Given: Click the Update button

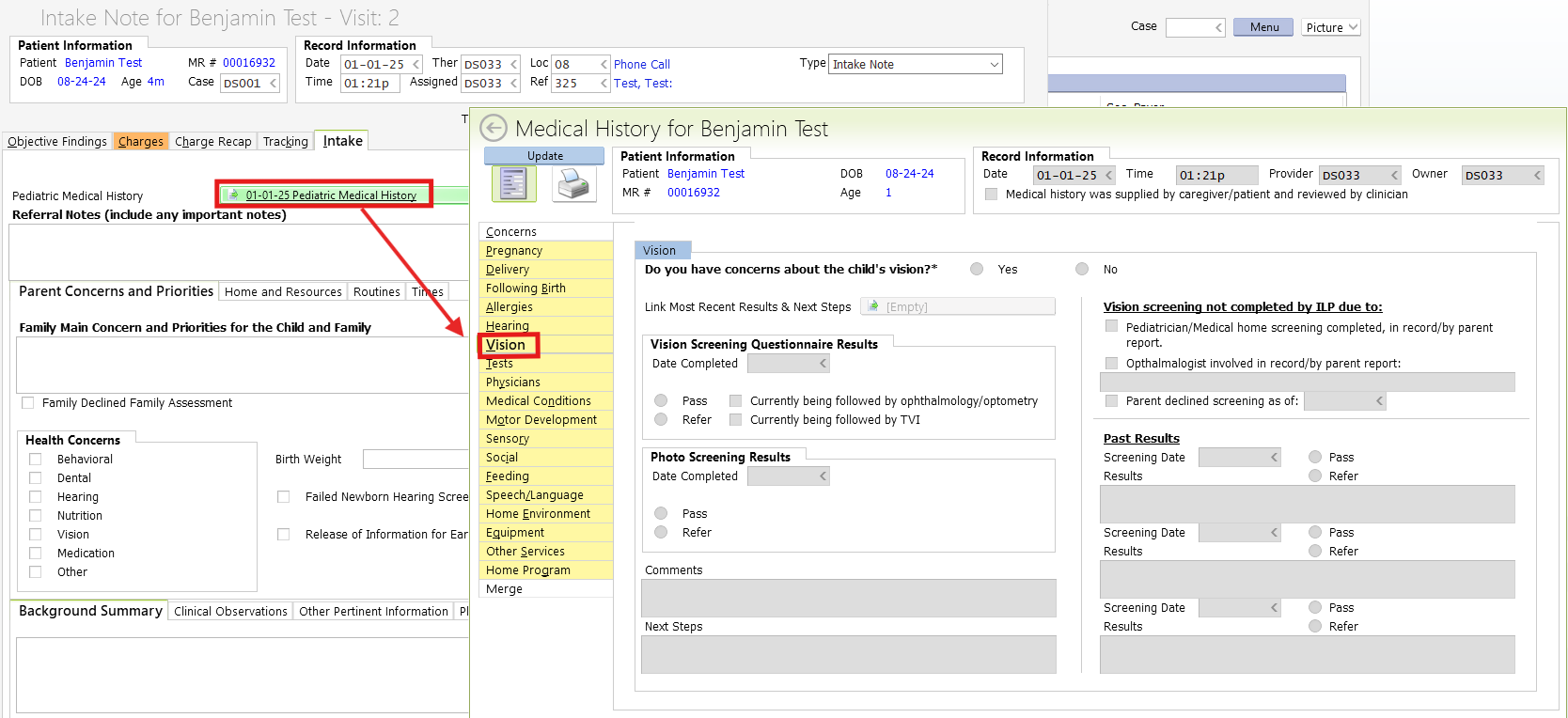Looking at the screenshot, I should click(x=544, y=156).
